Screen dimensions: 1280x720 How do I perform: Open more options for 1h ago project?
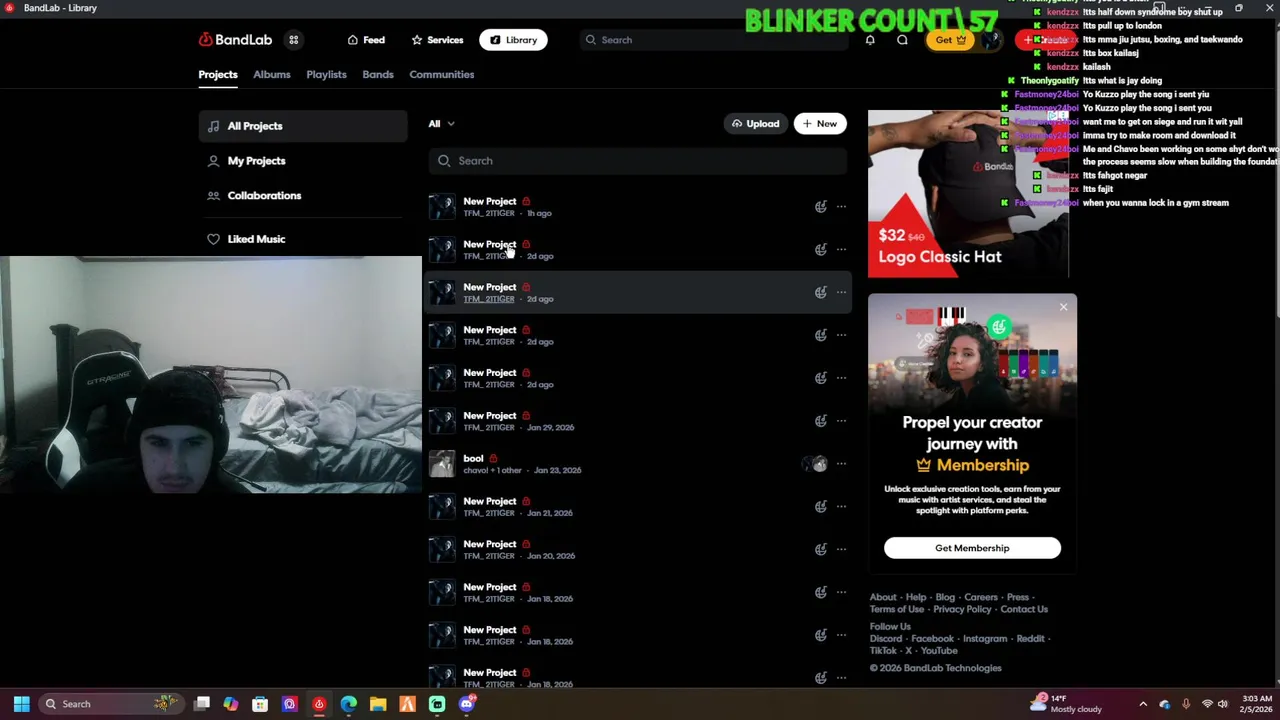[841, 207]
